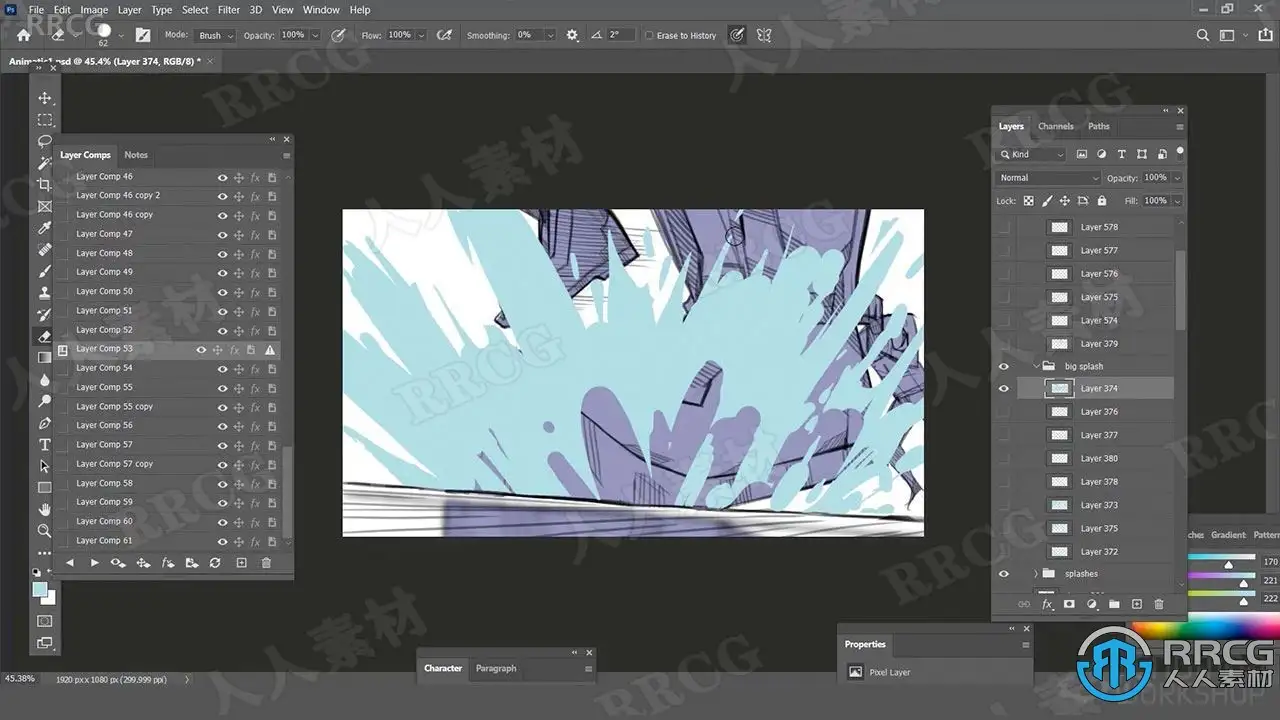Screen dimensions: 1280x720
Task: Apply previous layer comp arrow
Action: [70, 563]
